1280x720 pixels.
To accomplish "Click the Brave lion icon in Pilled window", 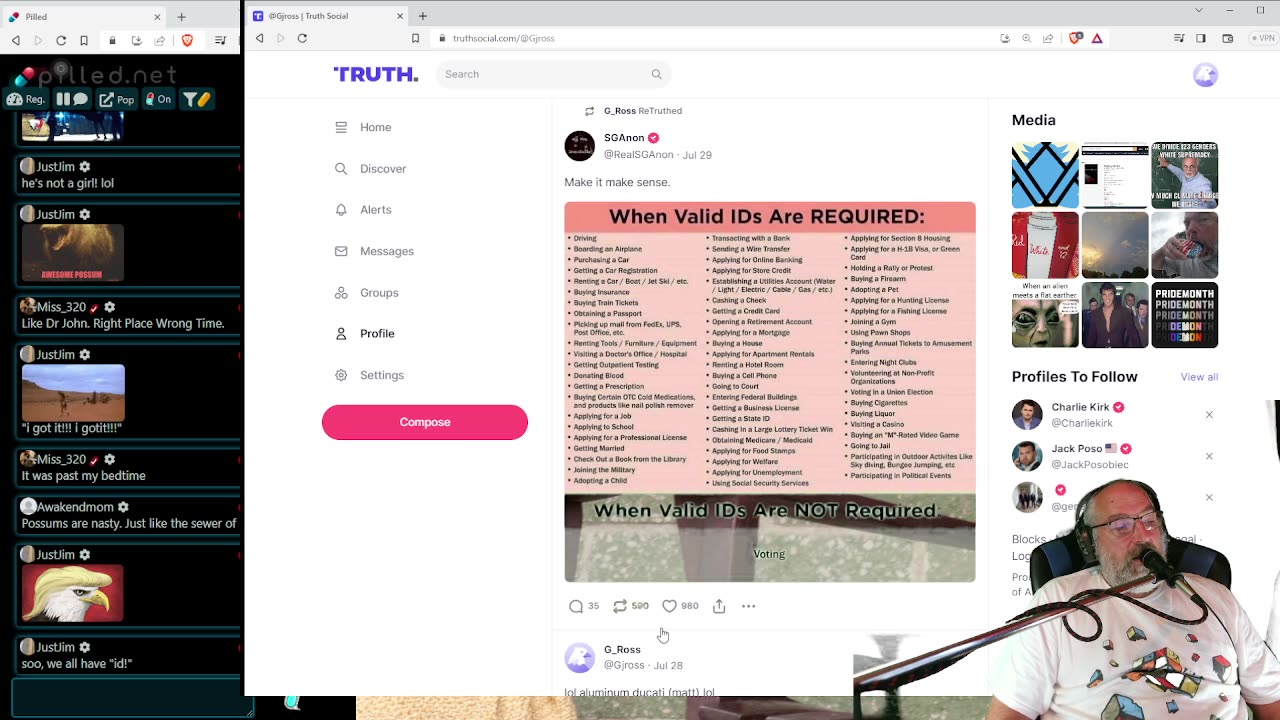I will coord(187,40).
